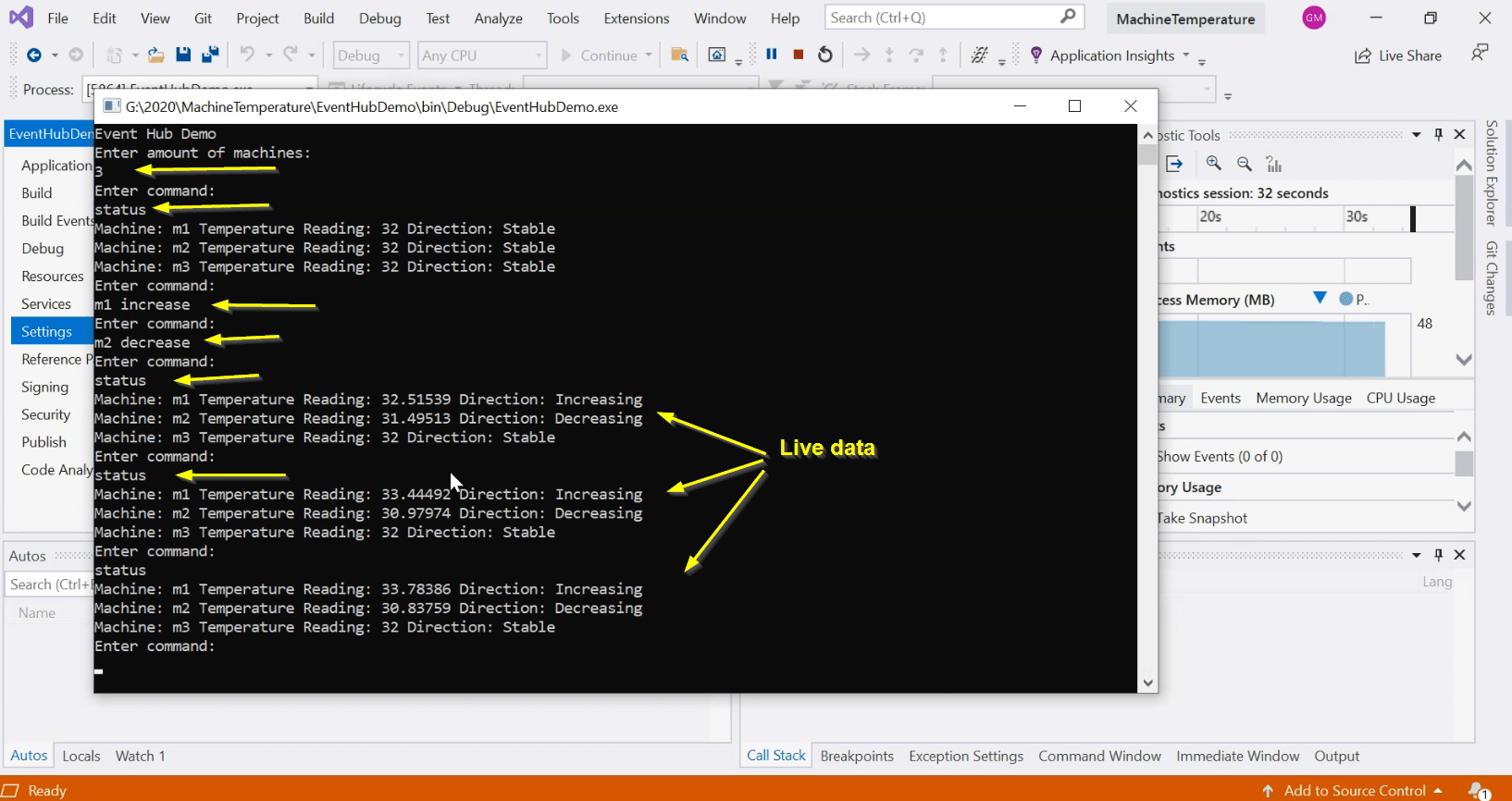Click the Open File folder icon
The width and height of the screenshot is (1512, 801).
coord(156,55)
